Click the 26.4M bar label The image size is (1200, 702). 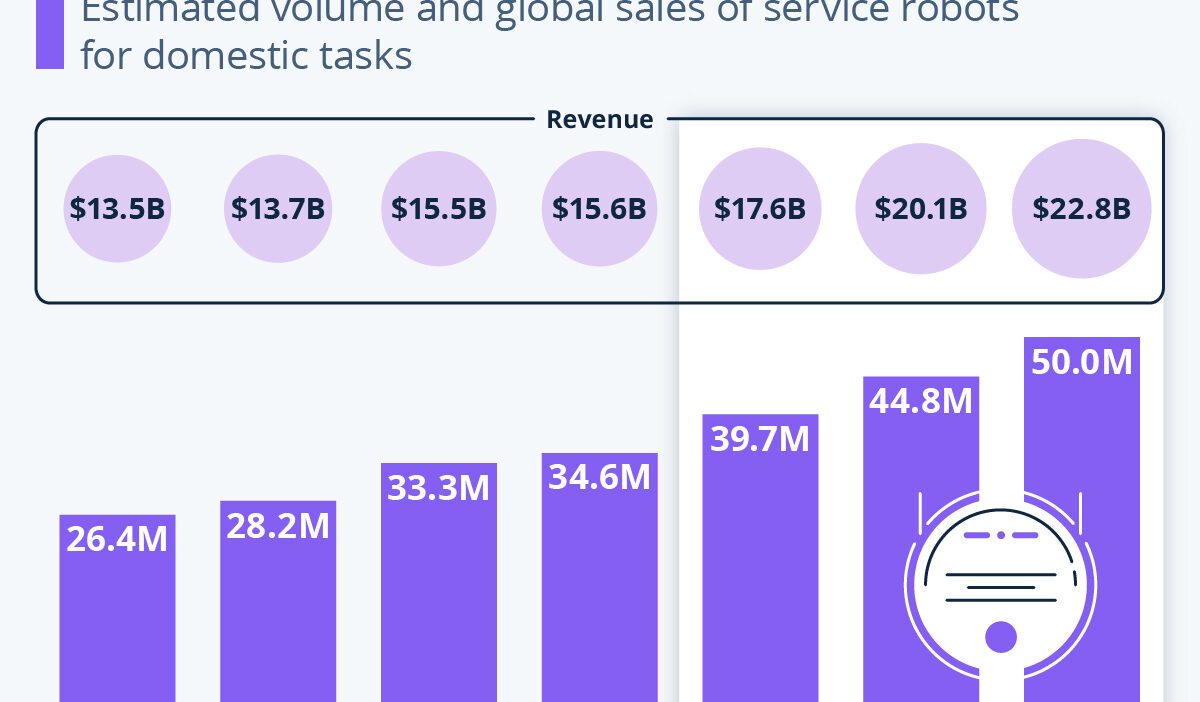click(x=117, y=539)
